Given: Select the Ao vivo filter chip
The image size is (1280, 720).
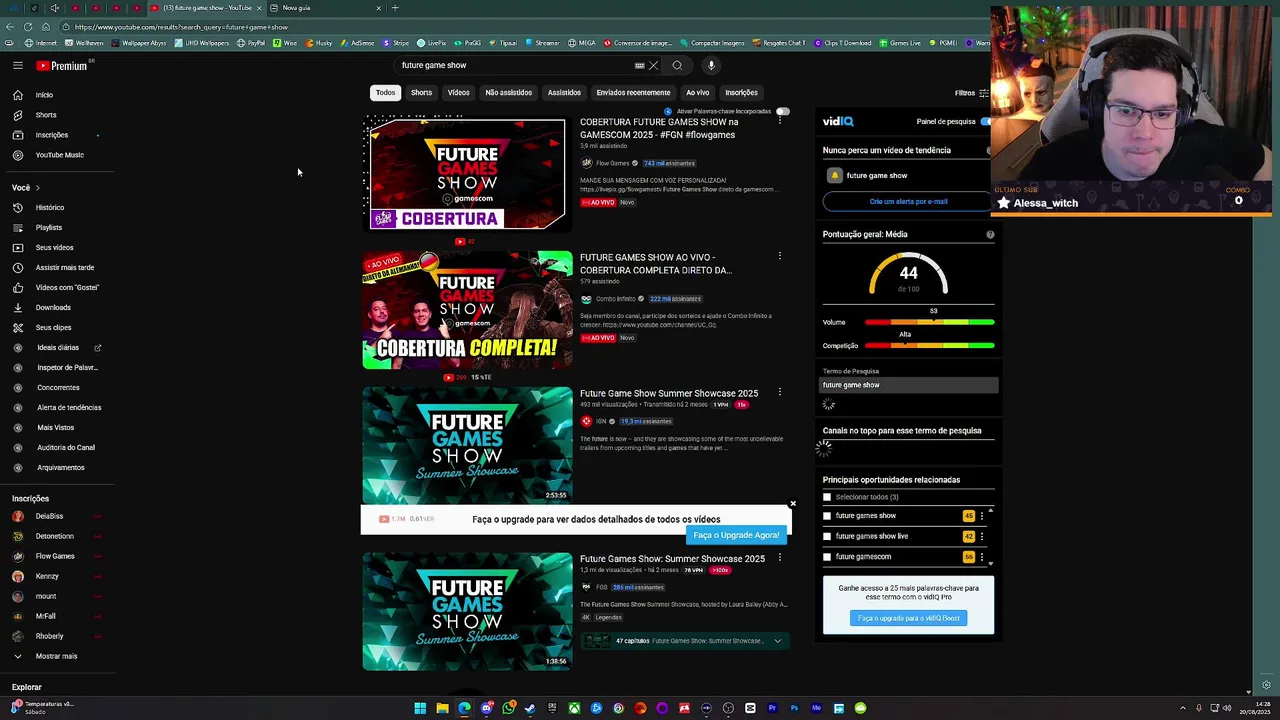Looking at the screenshot, I should pyautogui.click(x=697, y=93).
